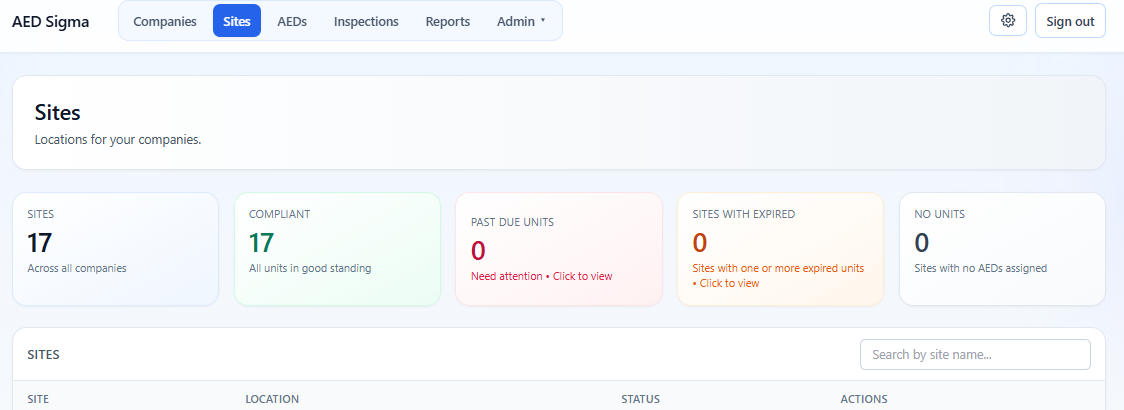Click the SITE column header
Image resolution: width=1124 pixels, height=410 pixels.
click(x=38, y=399)
